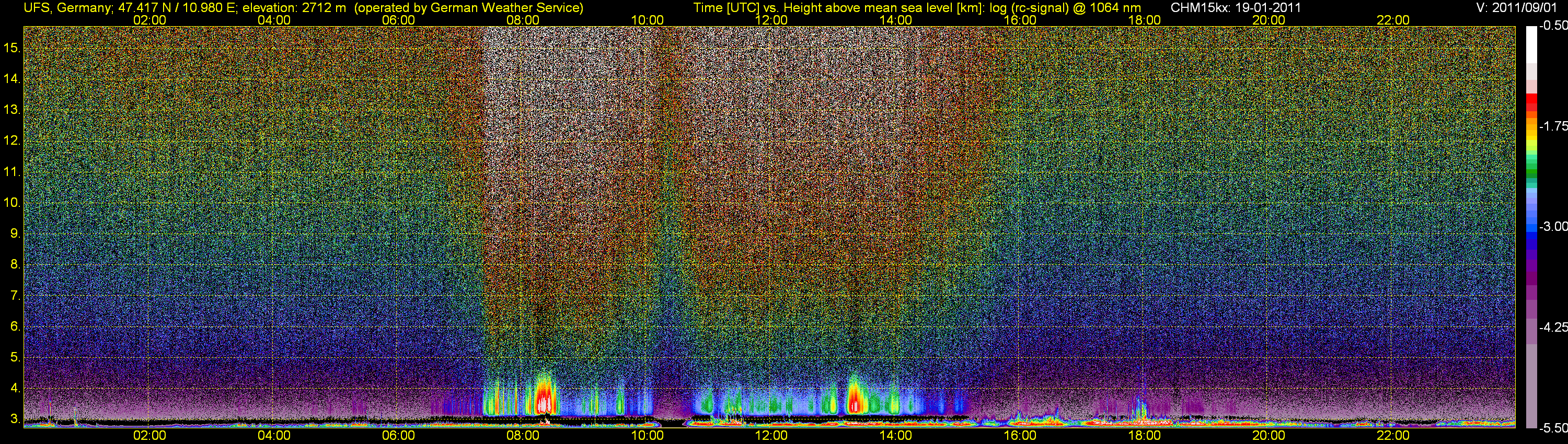Click the 22:00 label on the top time axis

[1393, 20]
